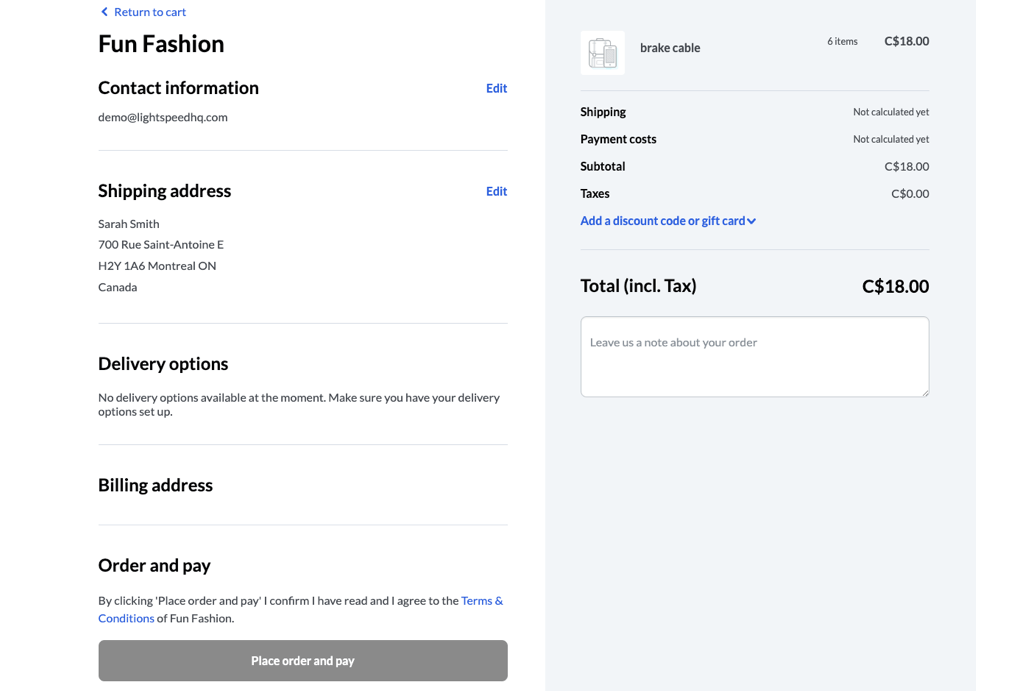The width and height of the screenshot is (1028, 691).
Task: Click the Fun Fashion store title
Action: (x=161, y=44)
